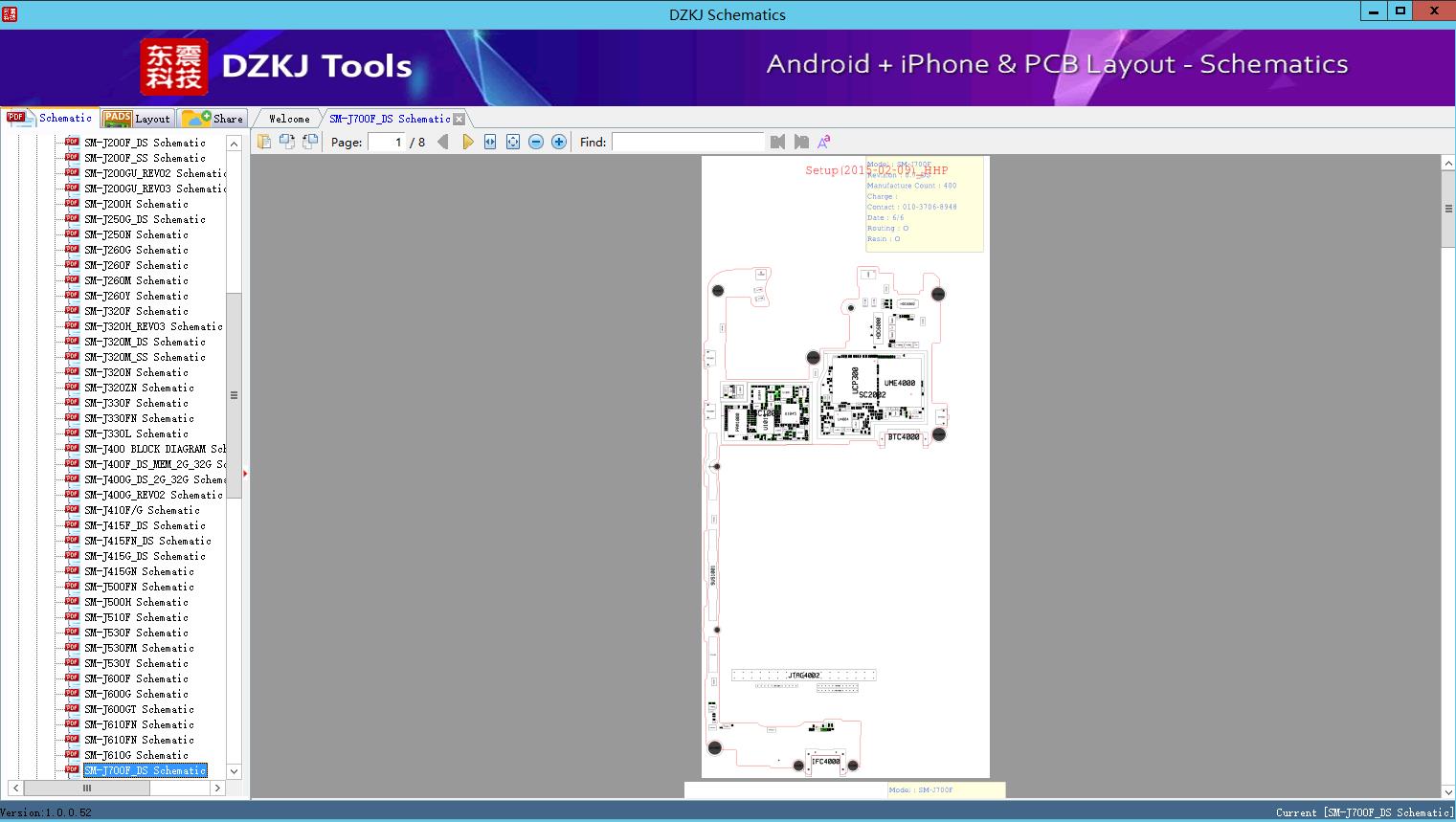Click the page number input field
The image size is (1456, 822).
pyautogui.click(x=386, y=142)
